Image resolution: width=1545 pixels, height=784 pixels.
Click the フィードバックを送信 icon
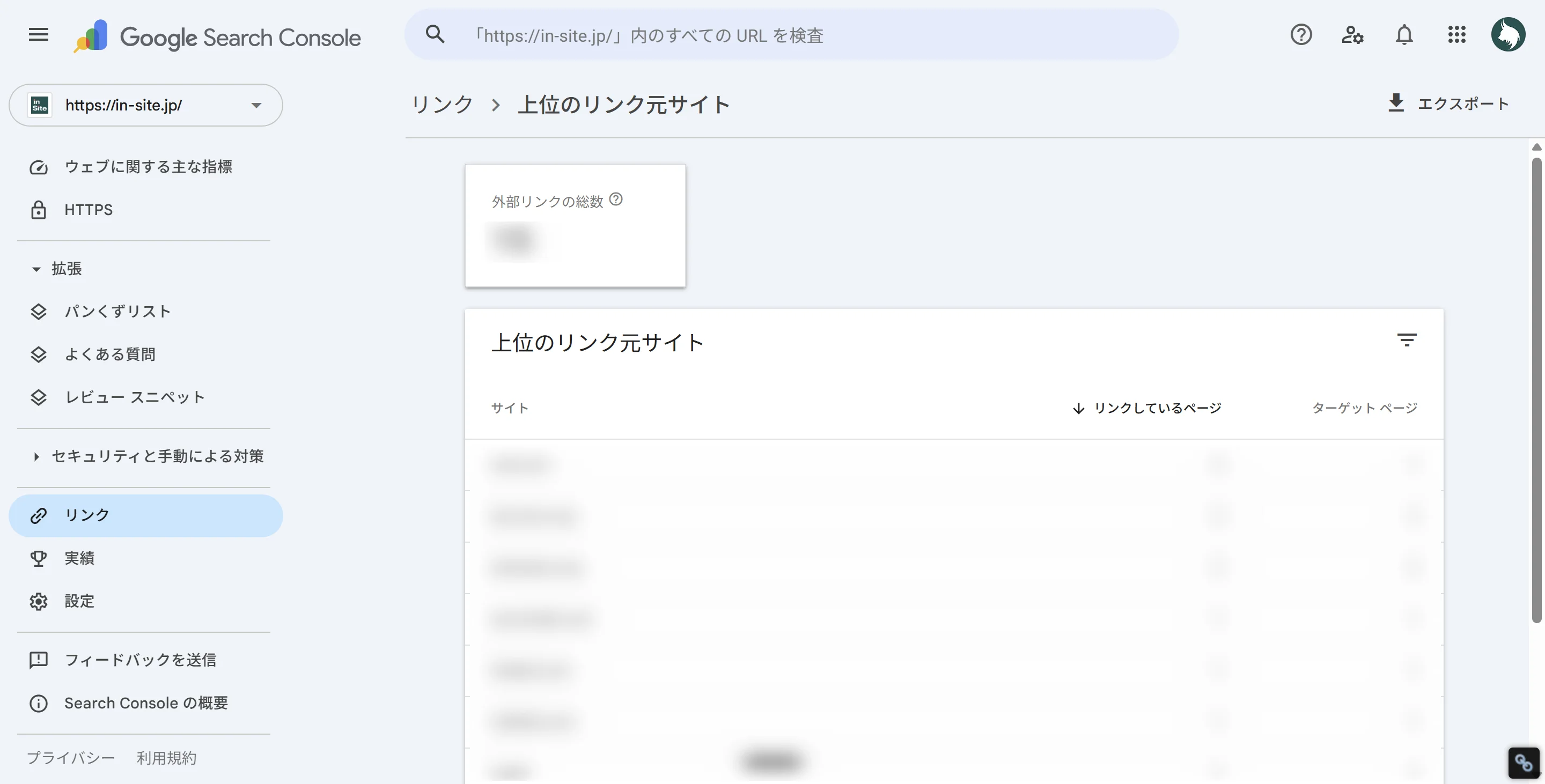[x=39, y=660]
